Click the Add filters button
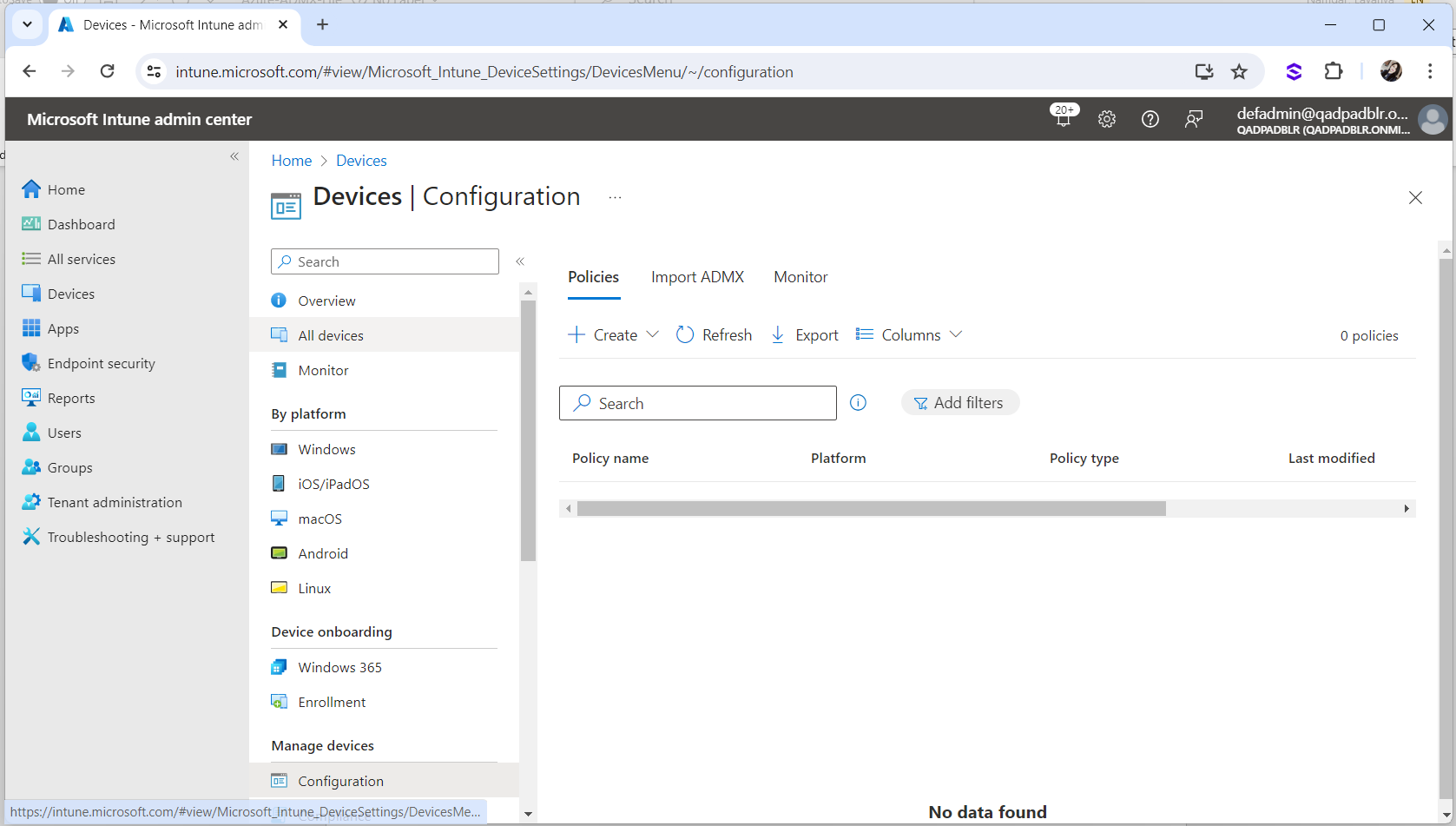 coord(960,403)
